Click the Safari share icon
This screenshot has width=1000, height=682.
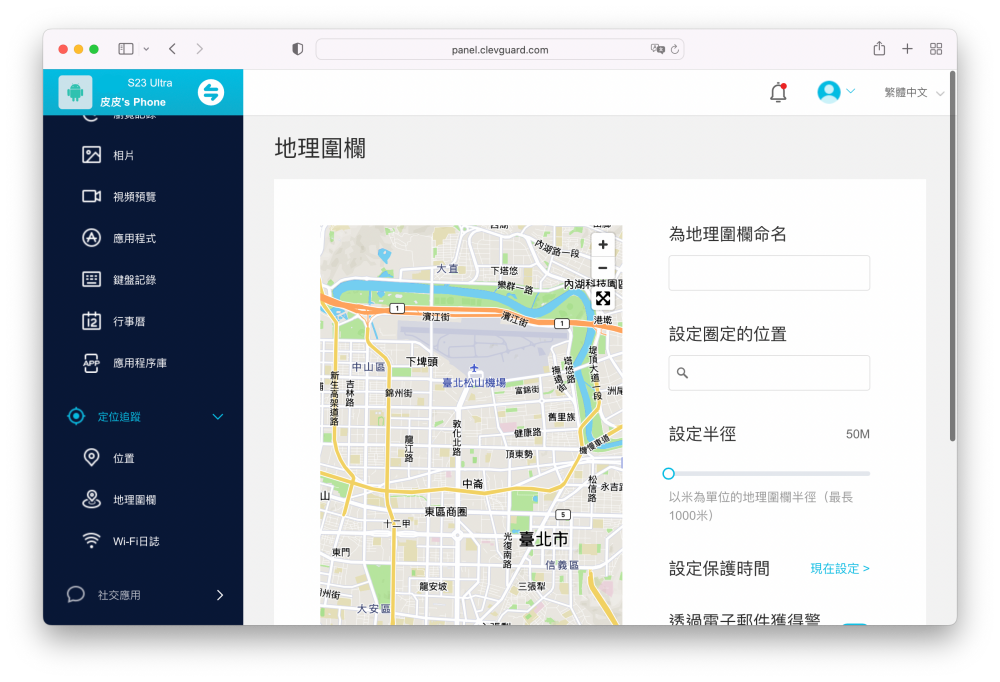(879, 49)
